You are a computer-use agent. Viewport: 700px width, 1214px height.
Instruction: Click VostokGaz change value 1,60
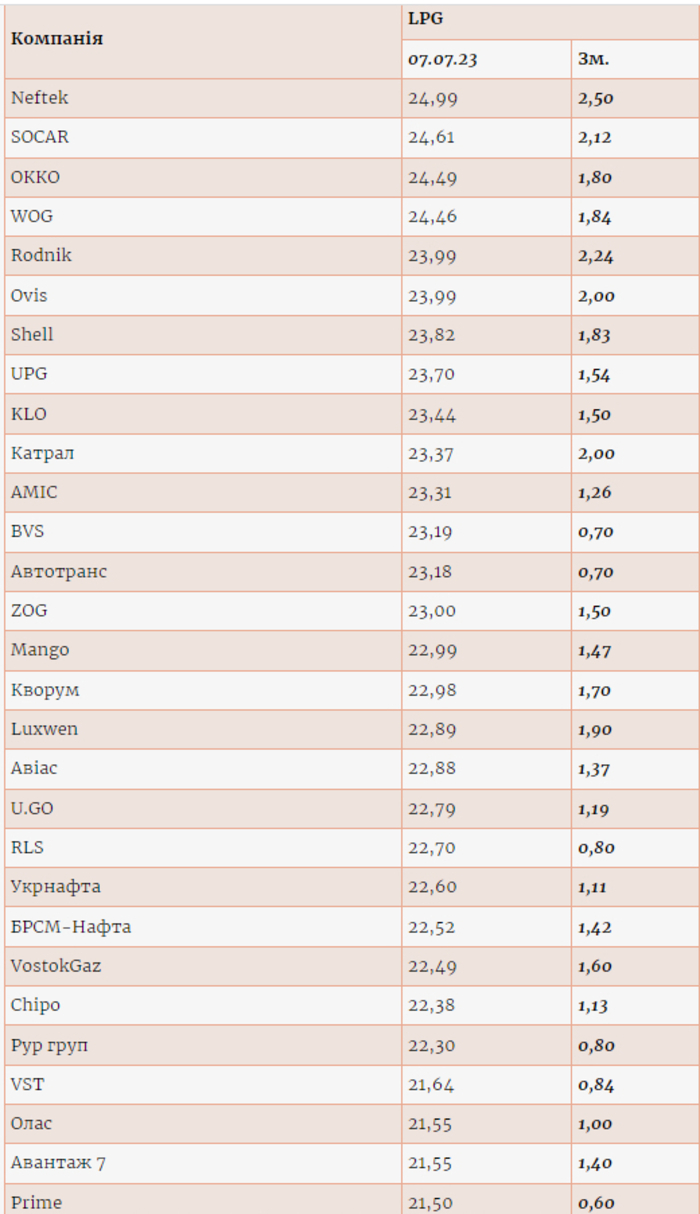(594, 966)
